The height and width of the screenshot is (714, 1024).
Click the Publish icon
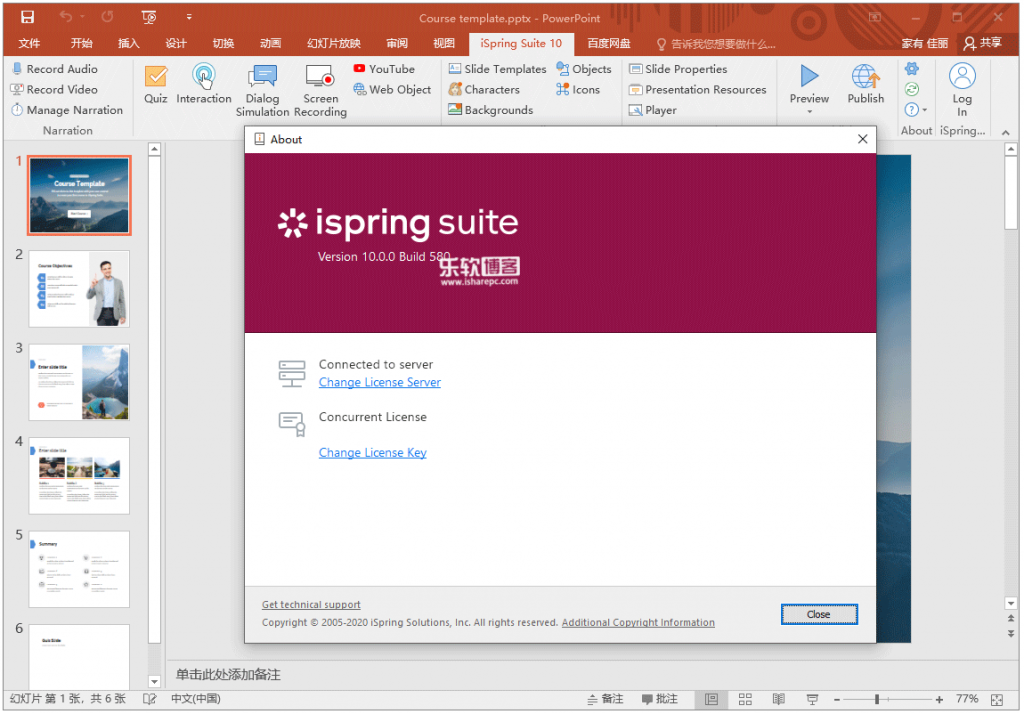pyautogui.click(x=865, y=84)
